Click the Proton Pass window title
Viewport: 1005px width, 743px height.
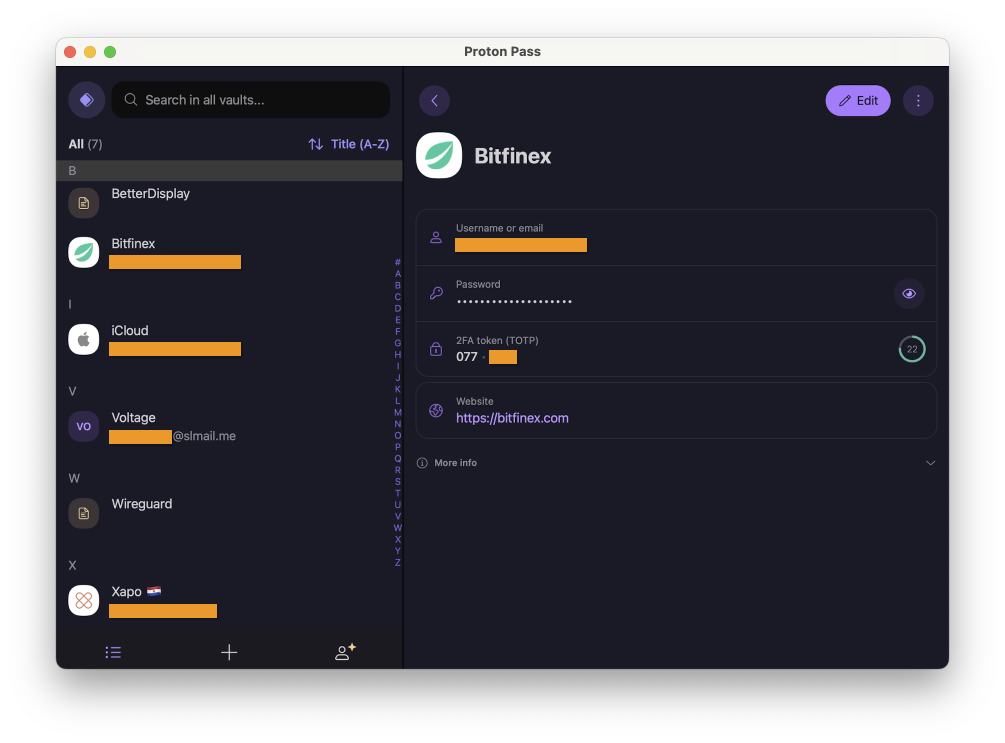(502, 51)
